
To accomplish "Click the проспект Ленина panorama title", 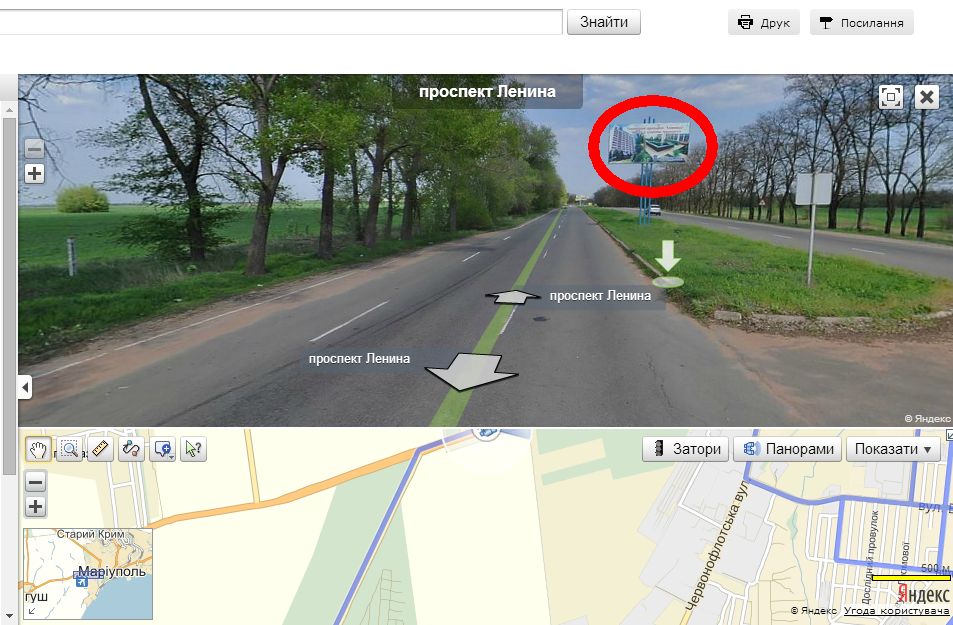I will pyautogui.click(x=487, y=92).
